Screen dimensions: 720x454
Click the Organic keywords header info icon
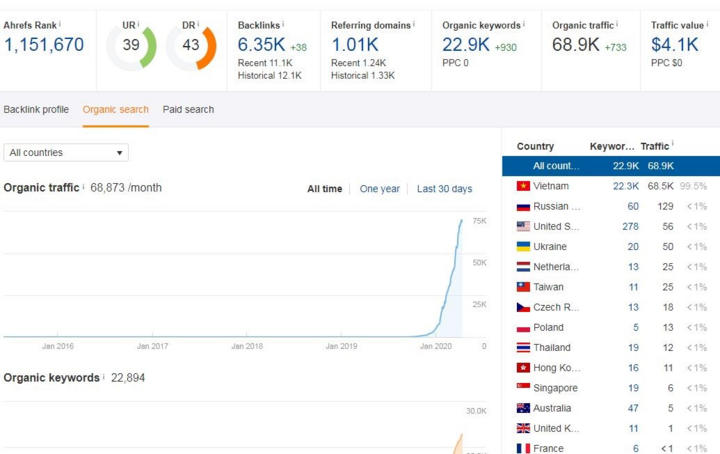(523, 24)
